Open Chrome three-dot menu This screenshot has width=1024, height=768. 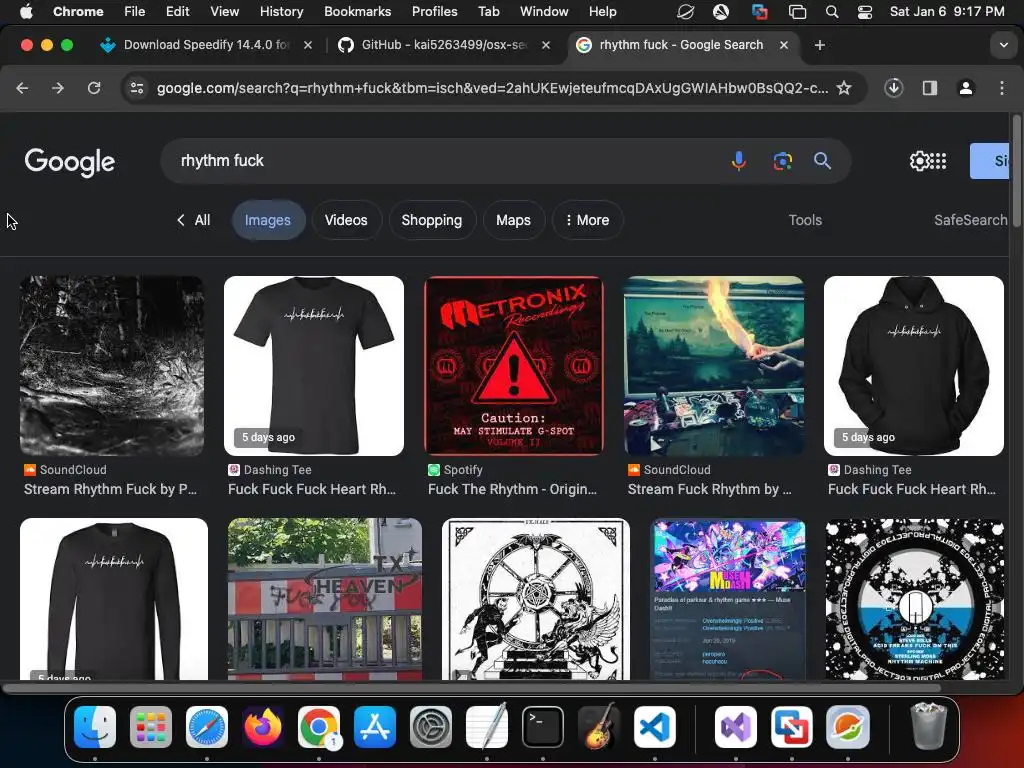pyautogui.click(x=1002, y=88)
